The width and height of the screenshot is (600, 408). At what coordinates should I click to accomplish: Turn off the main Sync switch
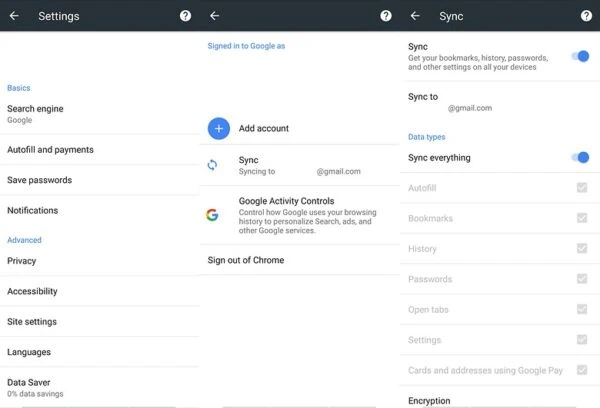coord(580,56)
